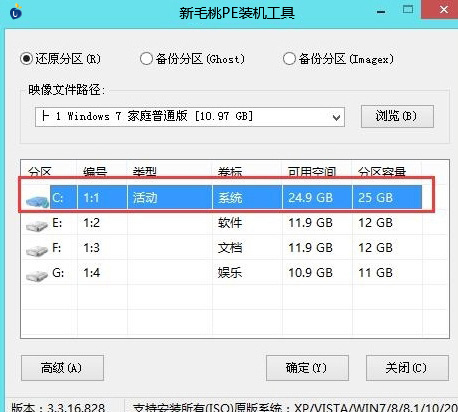458x412 pixels.
Task: Click the 浏览 (B) browse button
Action: [x=397, y=116]
